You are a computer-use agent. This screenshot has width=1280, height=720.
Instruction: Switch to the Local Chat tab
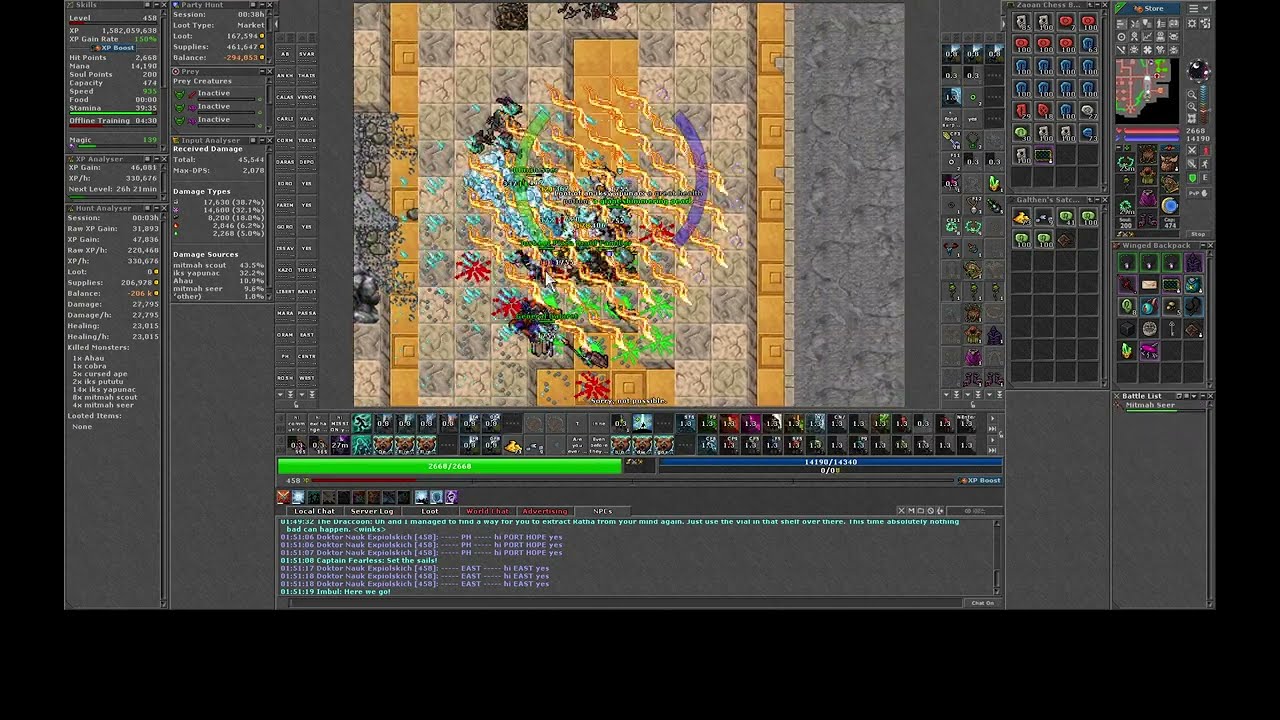click(314, 511)
